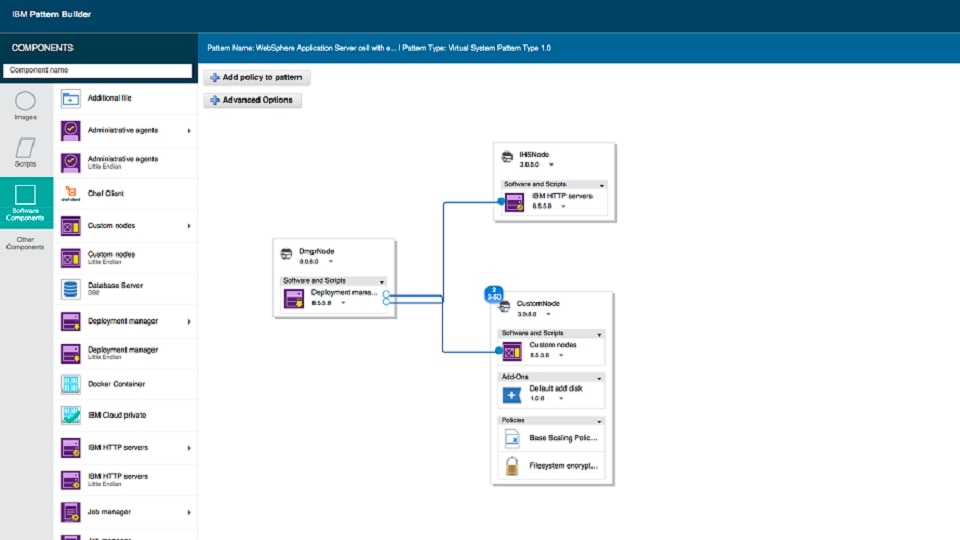Select the Software Components category

pos(26,203)
